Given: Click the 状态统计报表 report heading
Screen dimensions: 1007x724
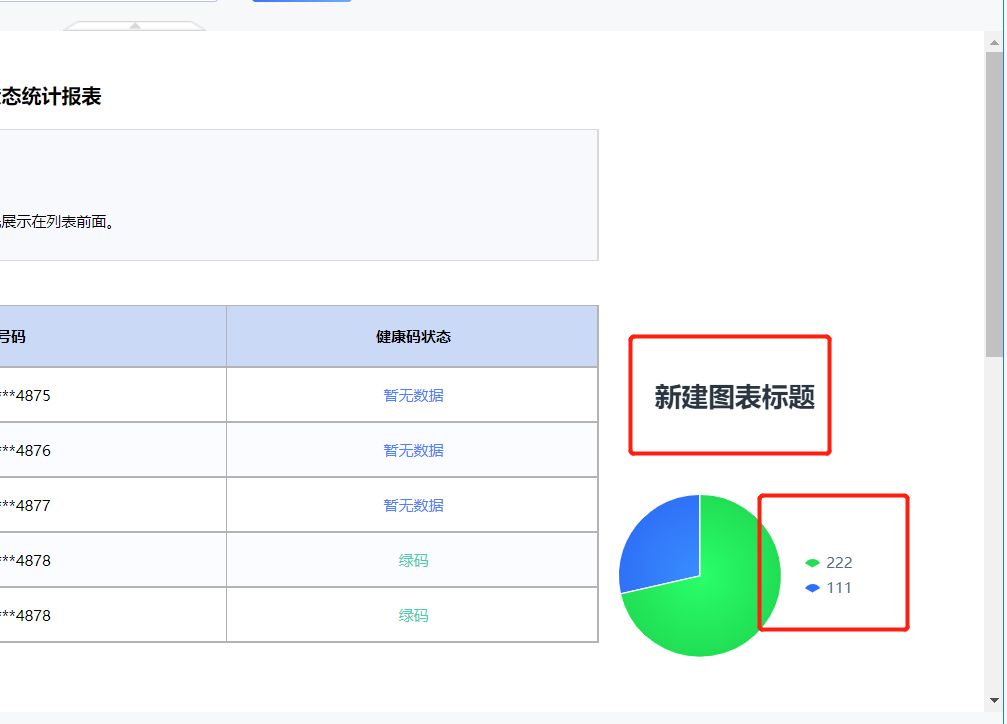Looking at the screenshot, I should point(50,96).
